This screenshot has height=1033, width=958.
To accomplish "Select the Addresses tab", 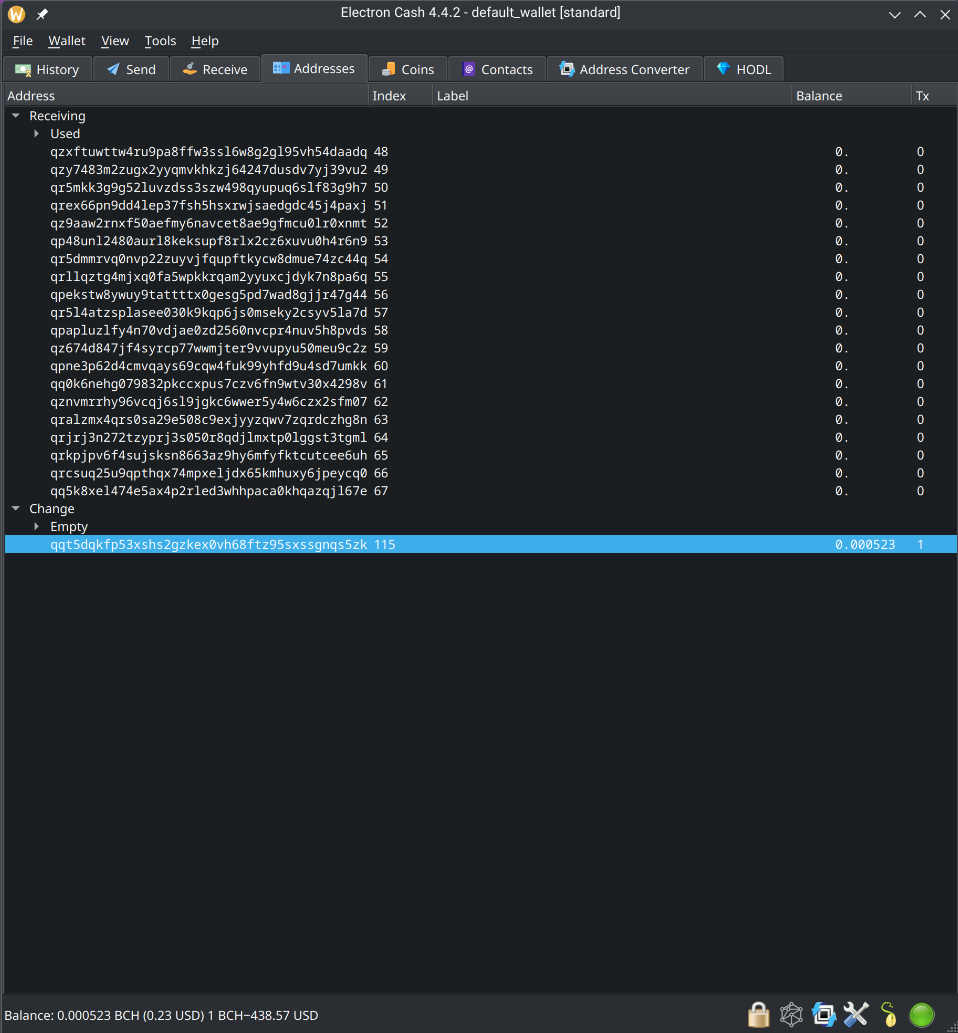I will [314, 69].
